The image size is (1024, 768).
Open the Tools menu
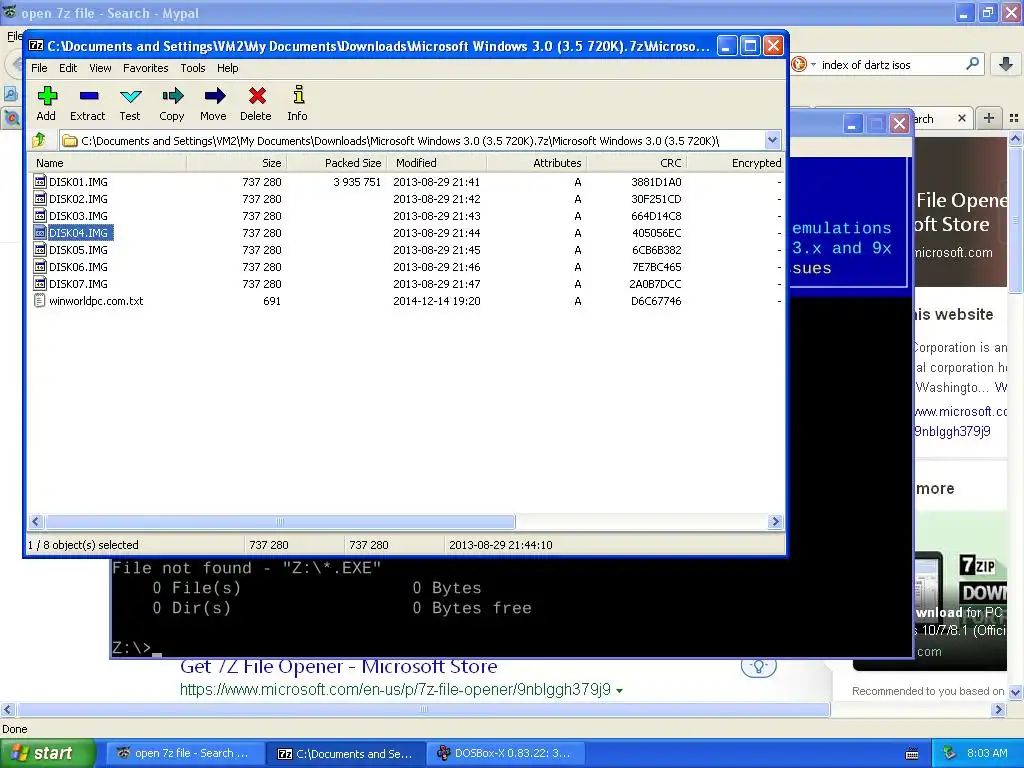[193, 68]
